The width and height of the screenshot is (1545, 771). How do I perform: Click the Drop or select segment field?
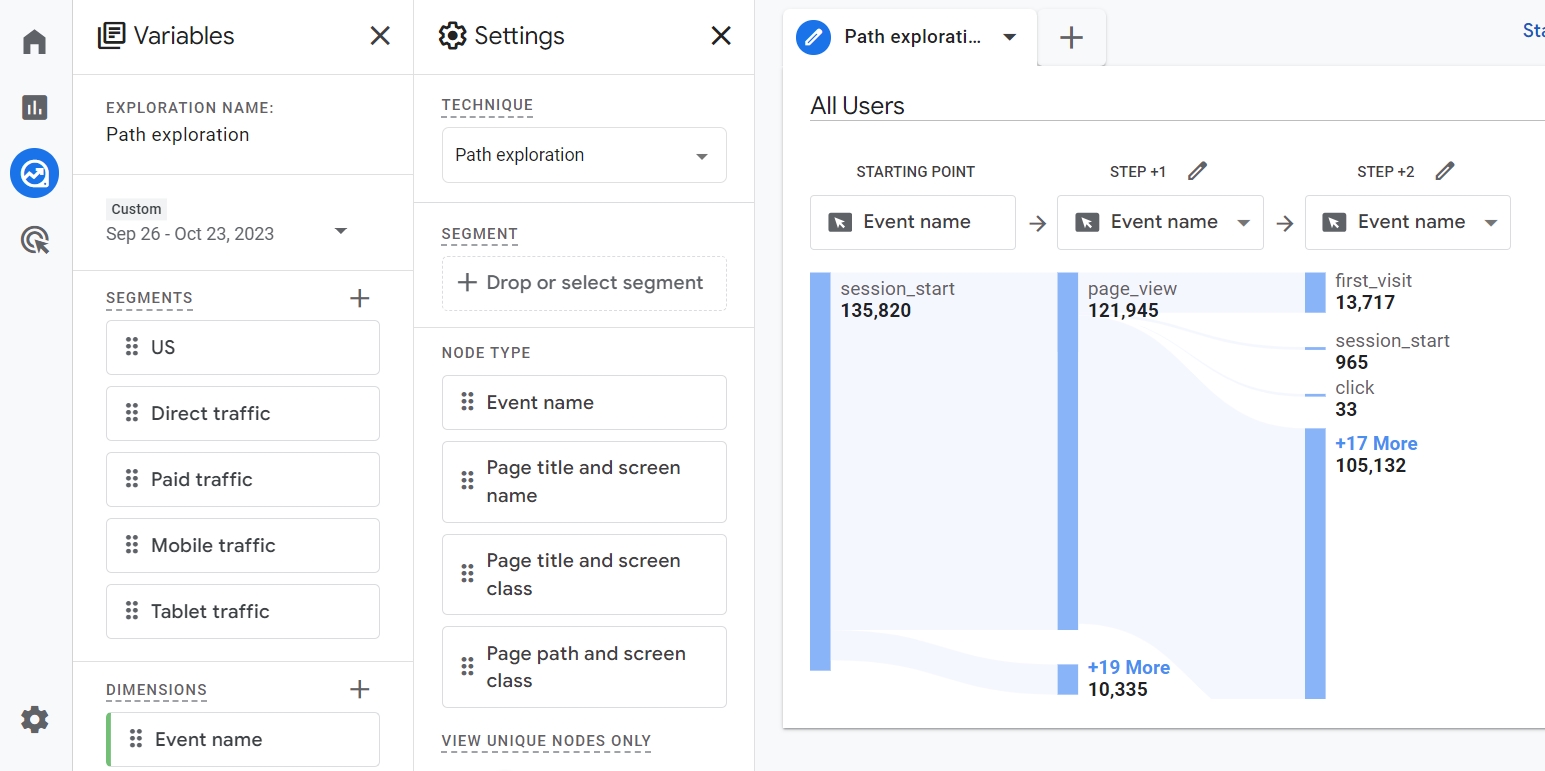point(584,283)
